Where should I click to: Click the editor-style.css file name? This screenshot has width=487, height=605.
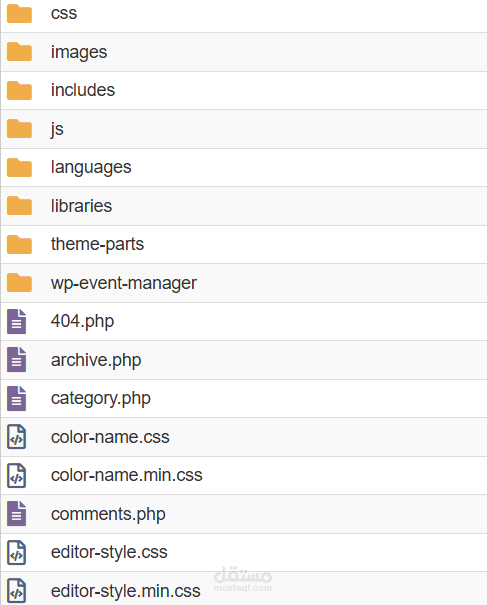109,552
